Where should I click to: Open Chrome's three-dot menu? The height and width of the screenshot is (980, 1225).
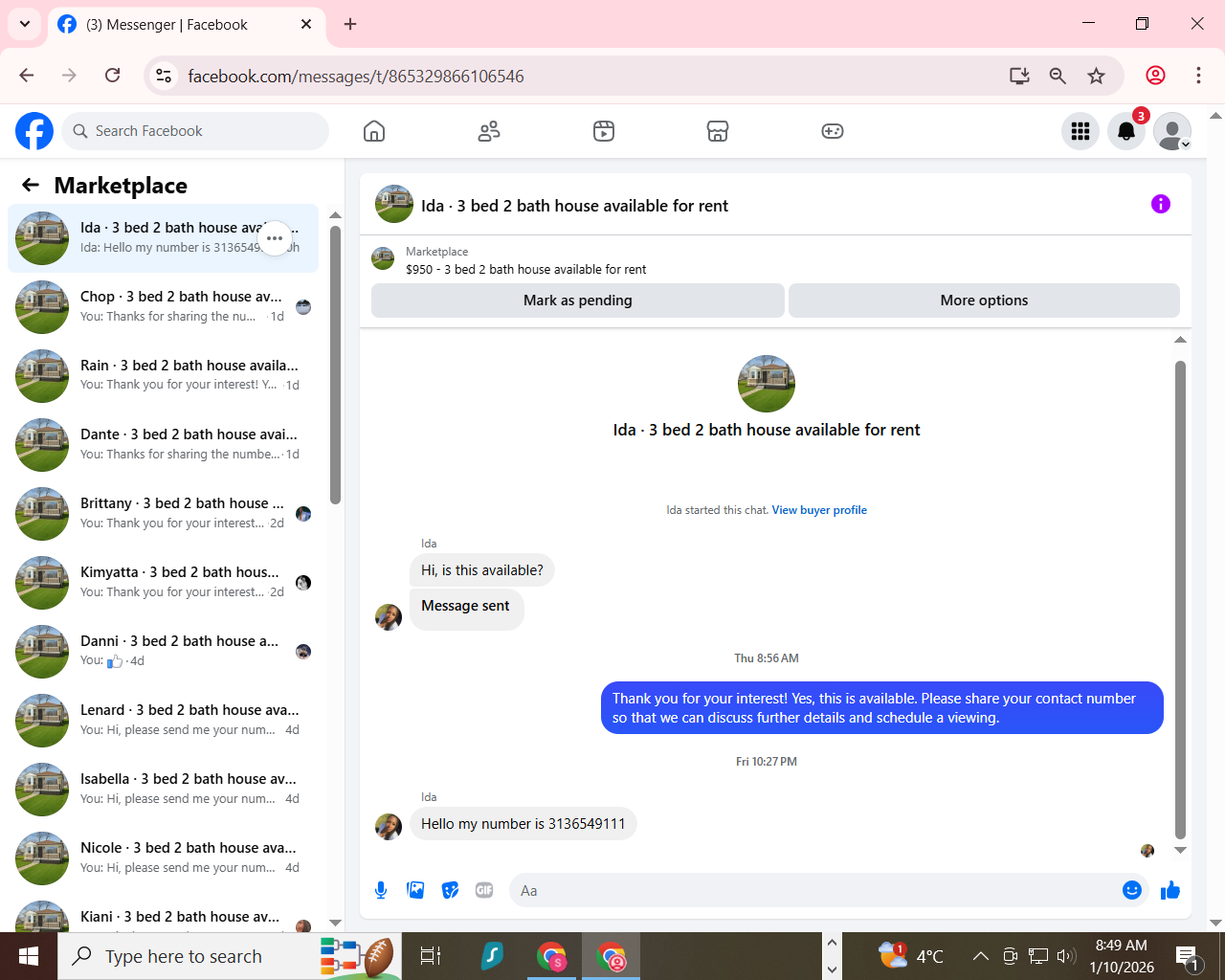pos(1198,76)
